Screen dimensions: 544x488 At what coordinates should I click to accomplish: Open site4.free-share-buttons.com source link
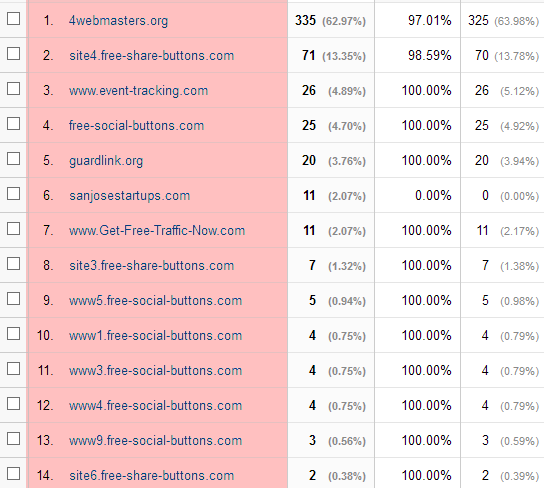[152, 55]
